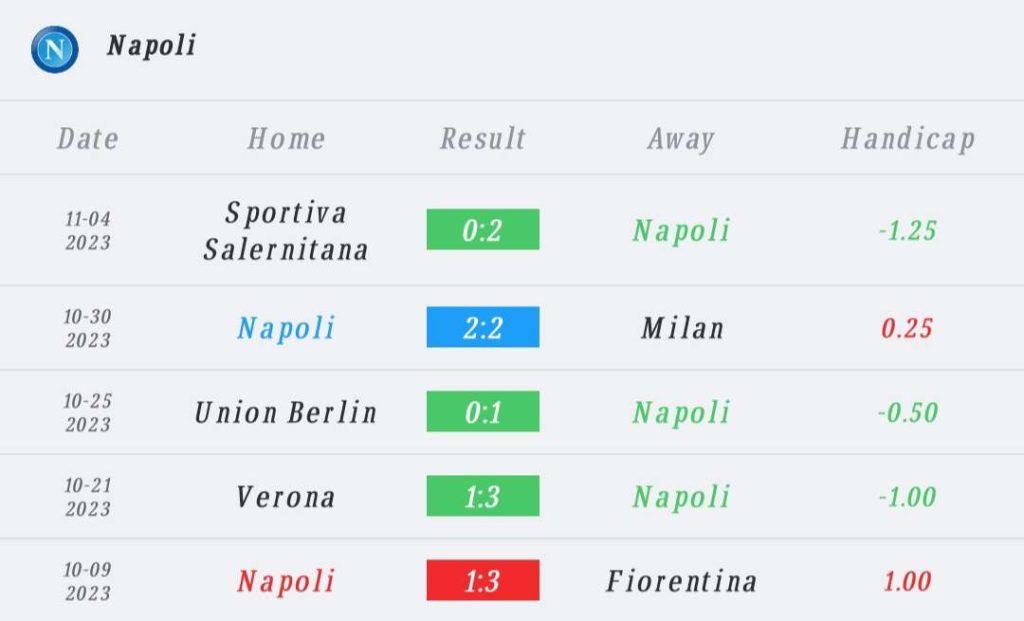Click the Result column header
This screenshot has height=621, width=1024.
click(x=483, y=138)
